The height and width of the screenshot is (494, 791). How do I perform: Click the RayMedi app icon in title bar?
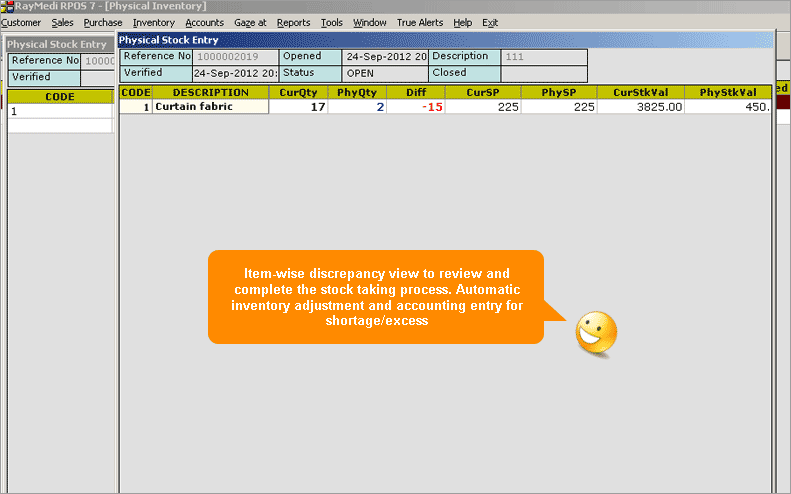[7, 6]
